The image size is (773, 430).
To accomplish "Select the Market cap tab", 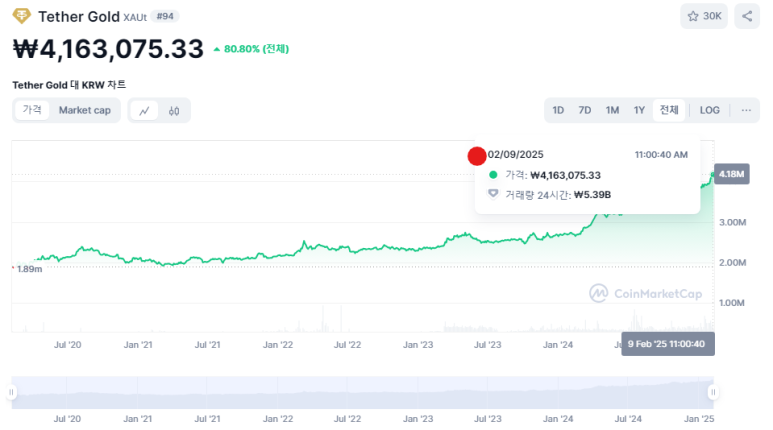I will click(x=85, y=110).
